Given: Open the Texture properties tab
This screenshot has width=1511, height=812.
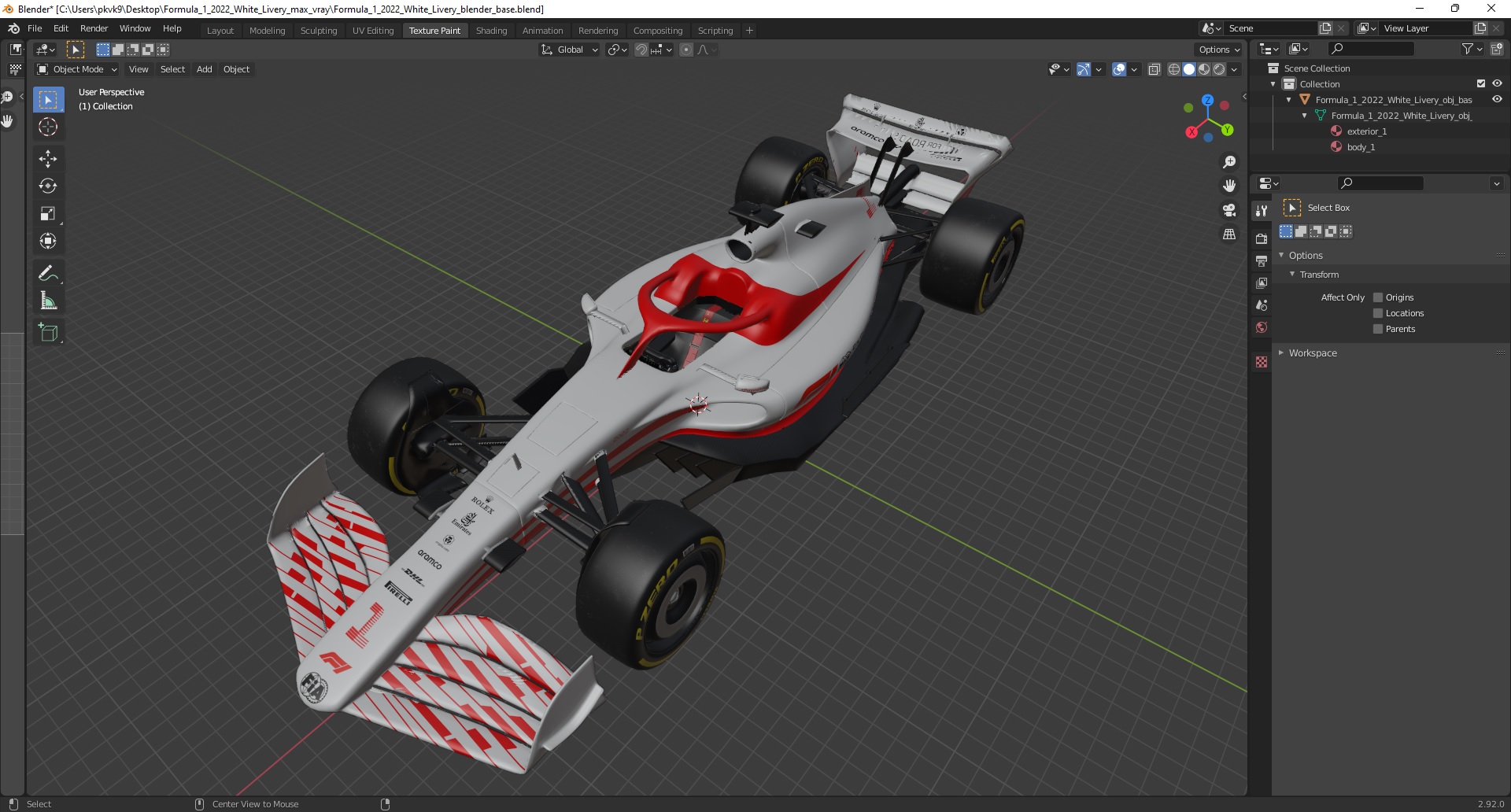Looking at the screenshot, I should [1262, 362].
